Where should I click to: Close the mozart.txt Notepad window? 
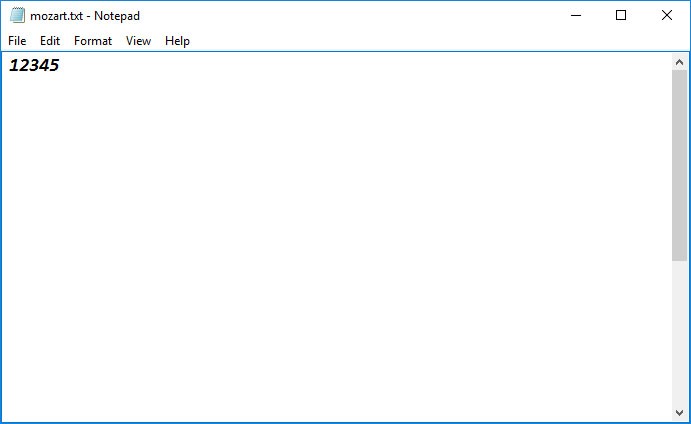click(667, 15)
